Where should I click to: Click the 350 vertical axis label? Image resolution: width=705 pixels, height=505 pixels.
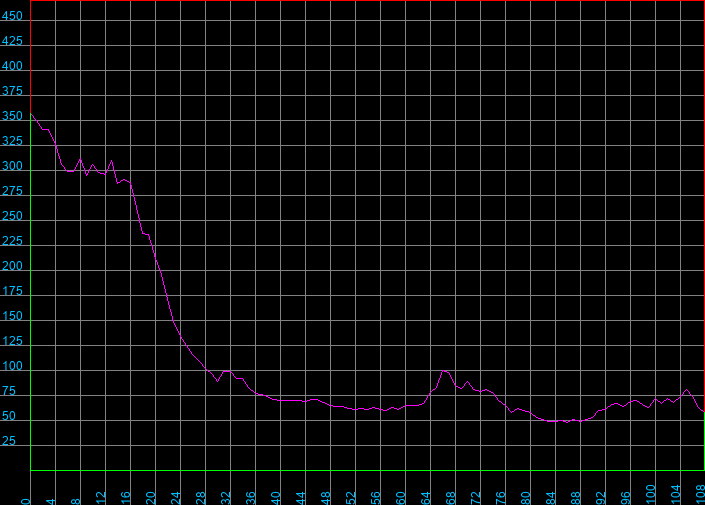pyautogui.click(x=12, y=116)
